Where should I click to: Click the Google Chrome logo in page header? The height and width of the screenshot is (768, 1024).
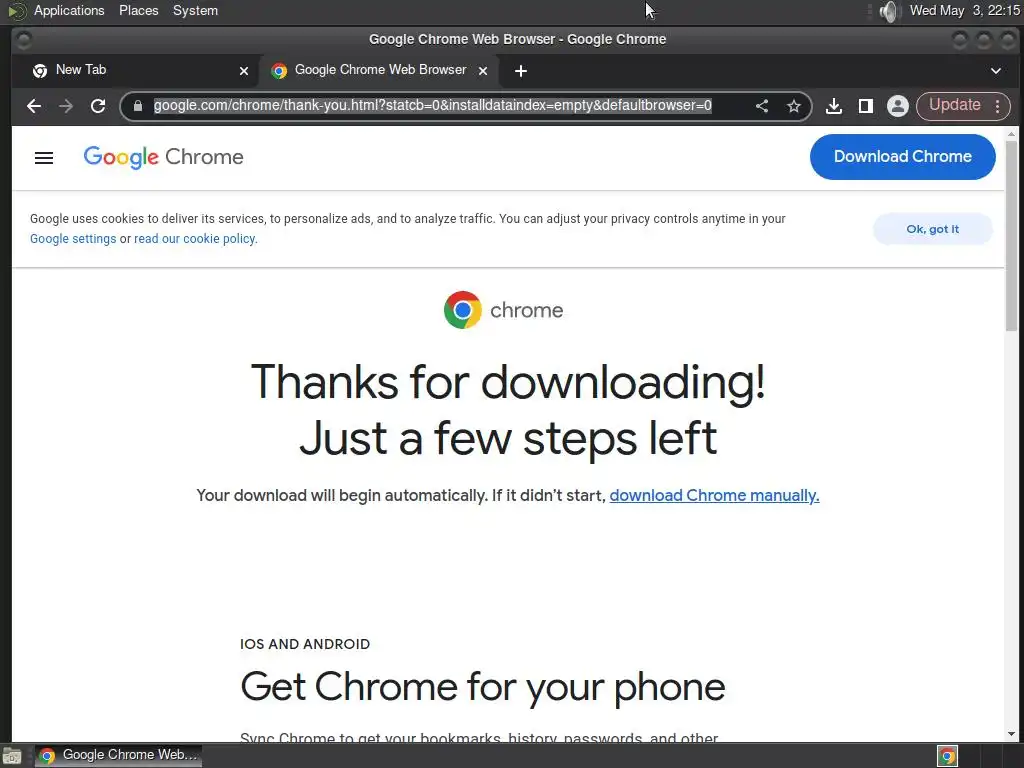(x=163, y=157)
